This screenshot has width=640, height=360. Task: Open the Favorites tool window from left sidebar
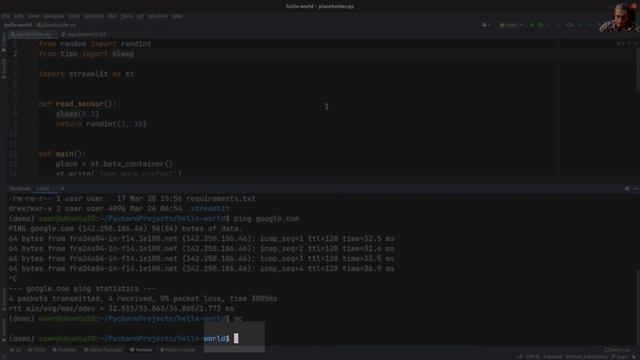(x=4, y=329)
